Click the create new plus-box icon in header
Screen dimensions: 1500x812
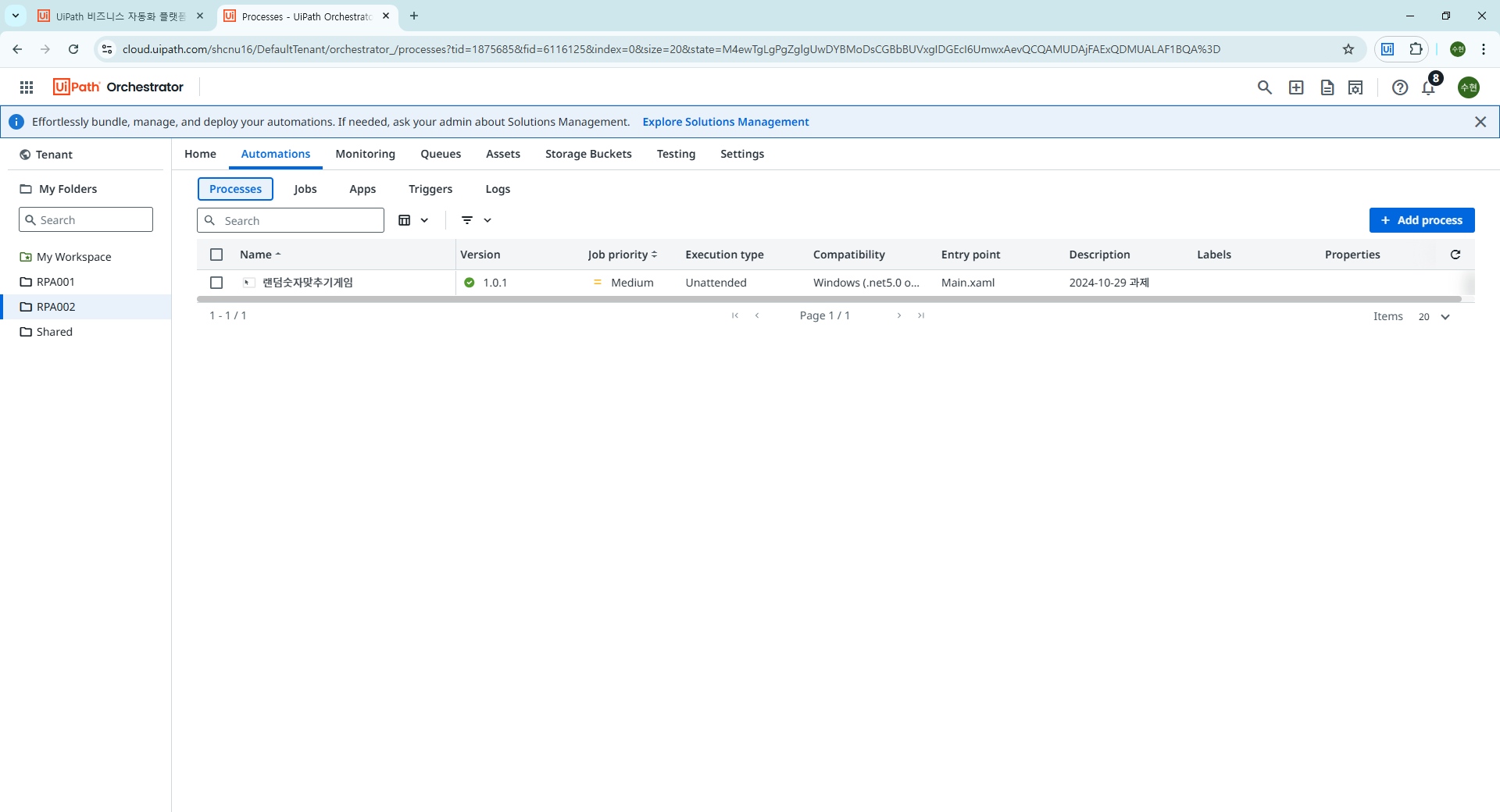(x=1296, y=87)
